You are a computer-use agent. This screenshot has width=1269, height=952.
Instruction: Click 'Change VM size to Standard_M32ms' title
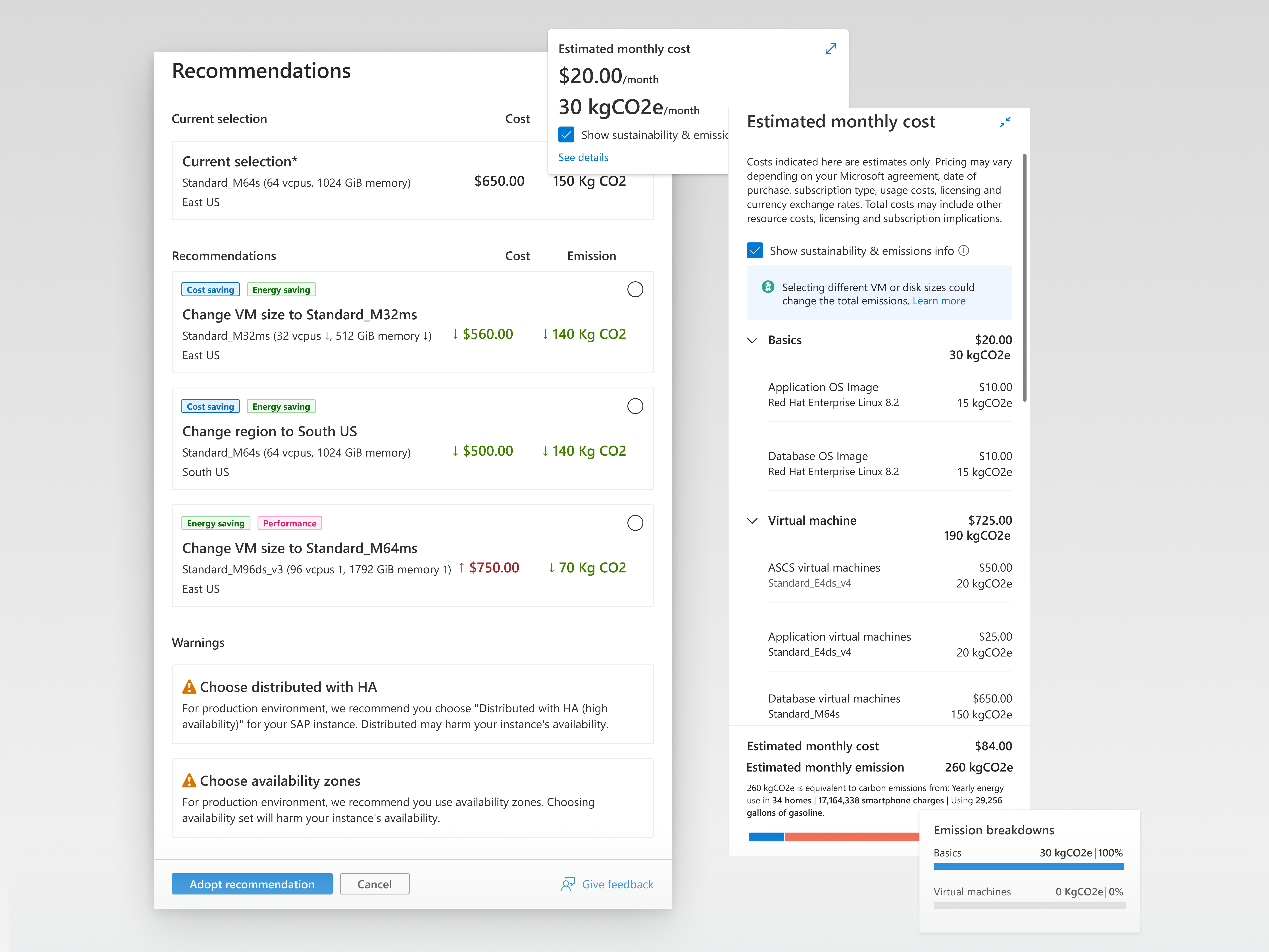tap(300, 315)
